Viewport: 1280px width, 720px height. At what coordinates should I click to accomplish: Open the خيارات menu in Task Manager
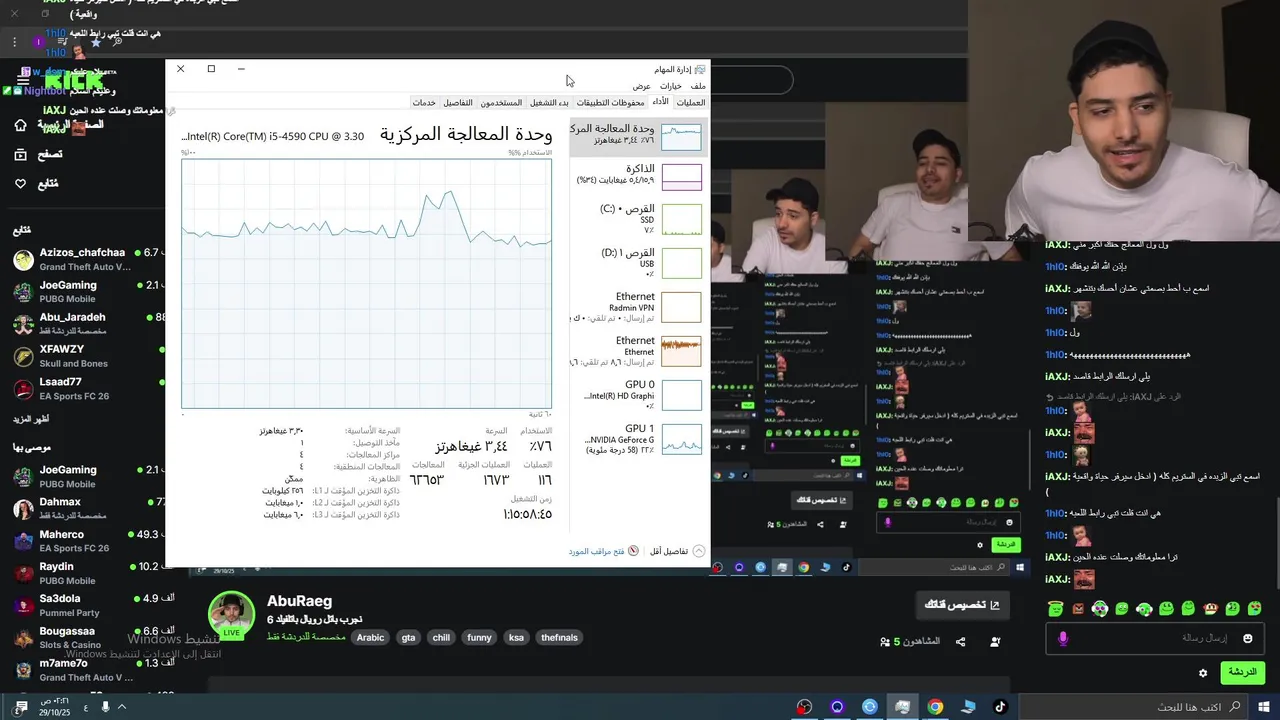click(671, 86)
